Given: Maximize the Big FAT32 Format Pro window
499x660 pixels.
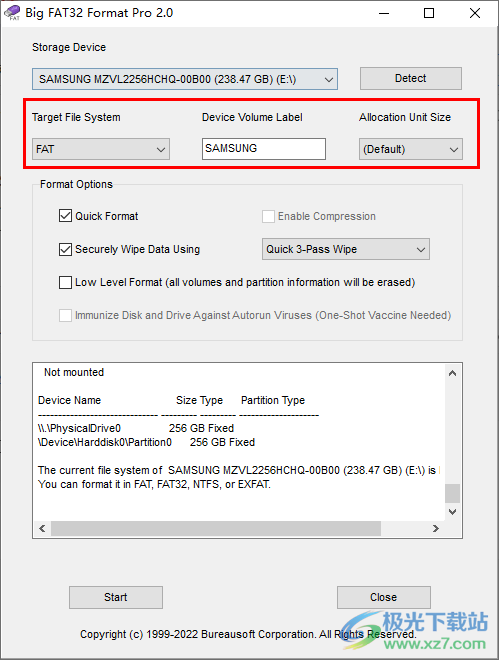Looking at the screenshot, I should coord(429,13).
